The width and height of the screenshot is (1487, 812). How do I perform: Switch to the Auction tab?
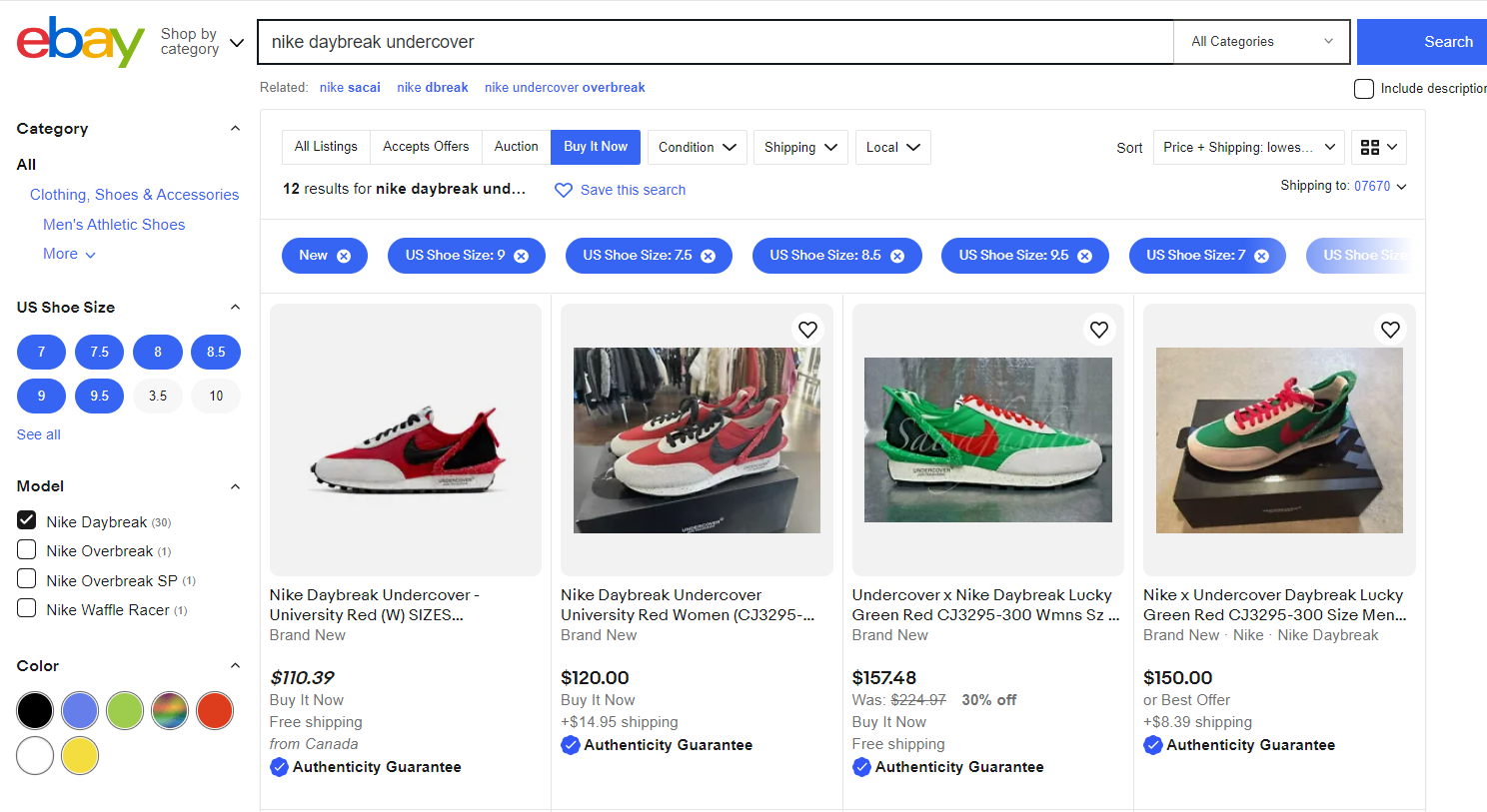click(x=516, y=147)
